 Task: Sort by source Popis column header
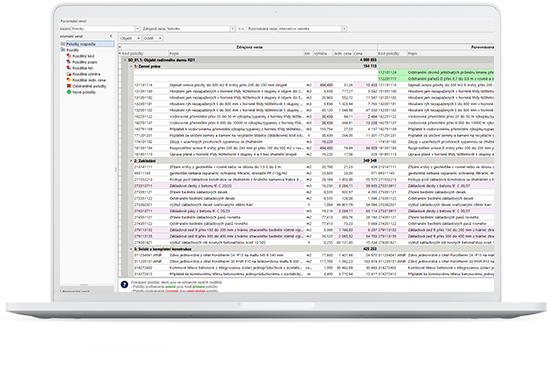click(x=236, y=54)
